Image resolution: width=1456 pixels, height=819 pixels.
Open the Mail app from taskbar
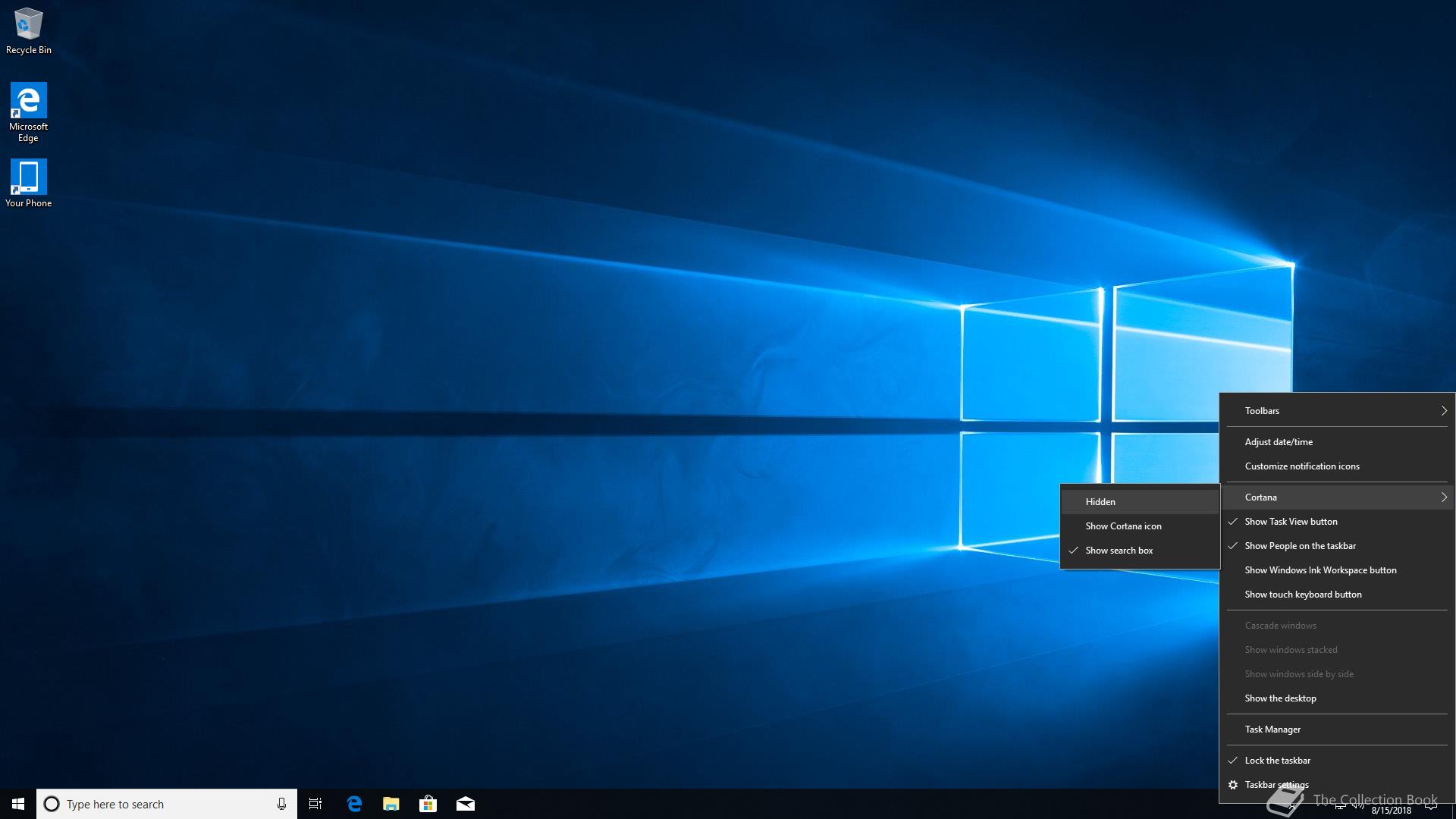click(466, 804)
